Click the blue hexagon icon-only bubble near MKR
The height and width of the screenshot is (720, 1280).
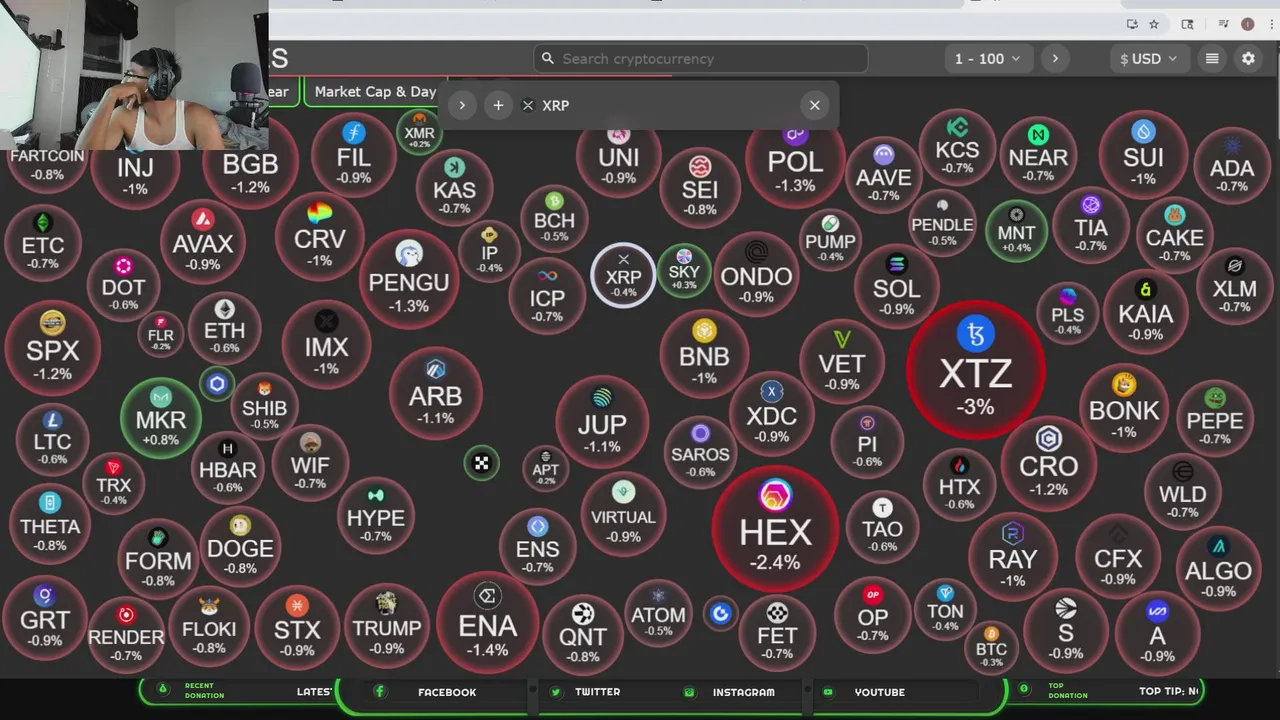tap(217, 384)
